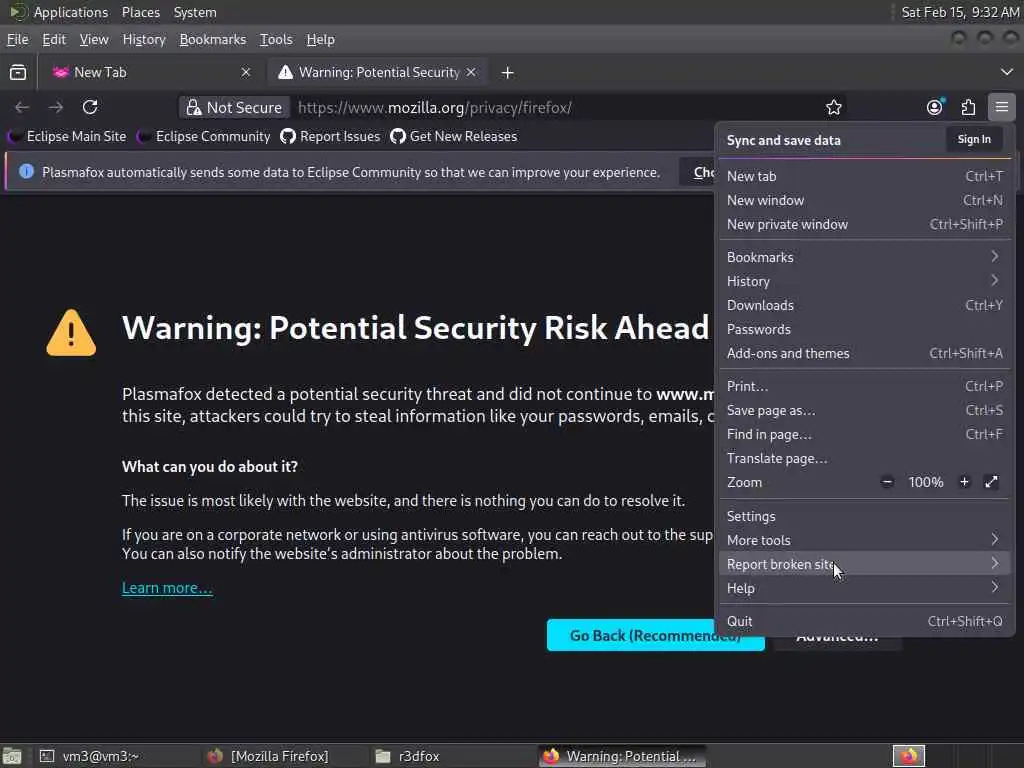Open the Edit menu in menu bar
The width and height of the screenshot is (1024, 768).
[54, 39]
